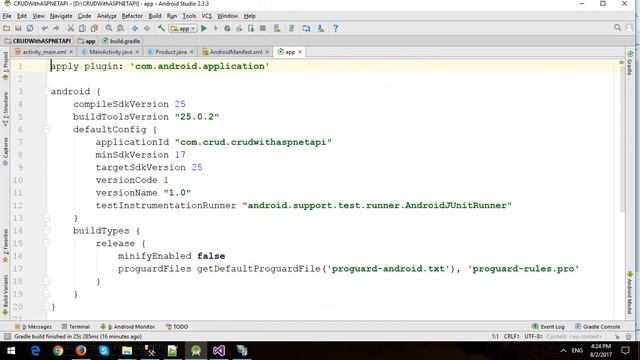640x360 pixels.
Task: Open the AVD Manager icon
Action: pyautogui.click(x=277, y=28)
